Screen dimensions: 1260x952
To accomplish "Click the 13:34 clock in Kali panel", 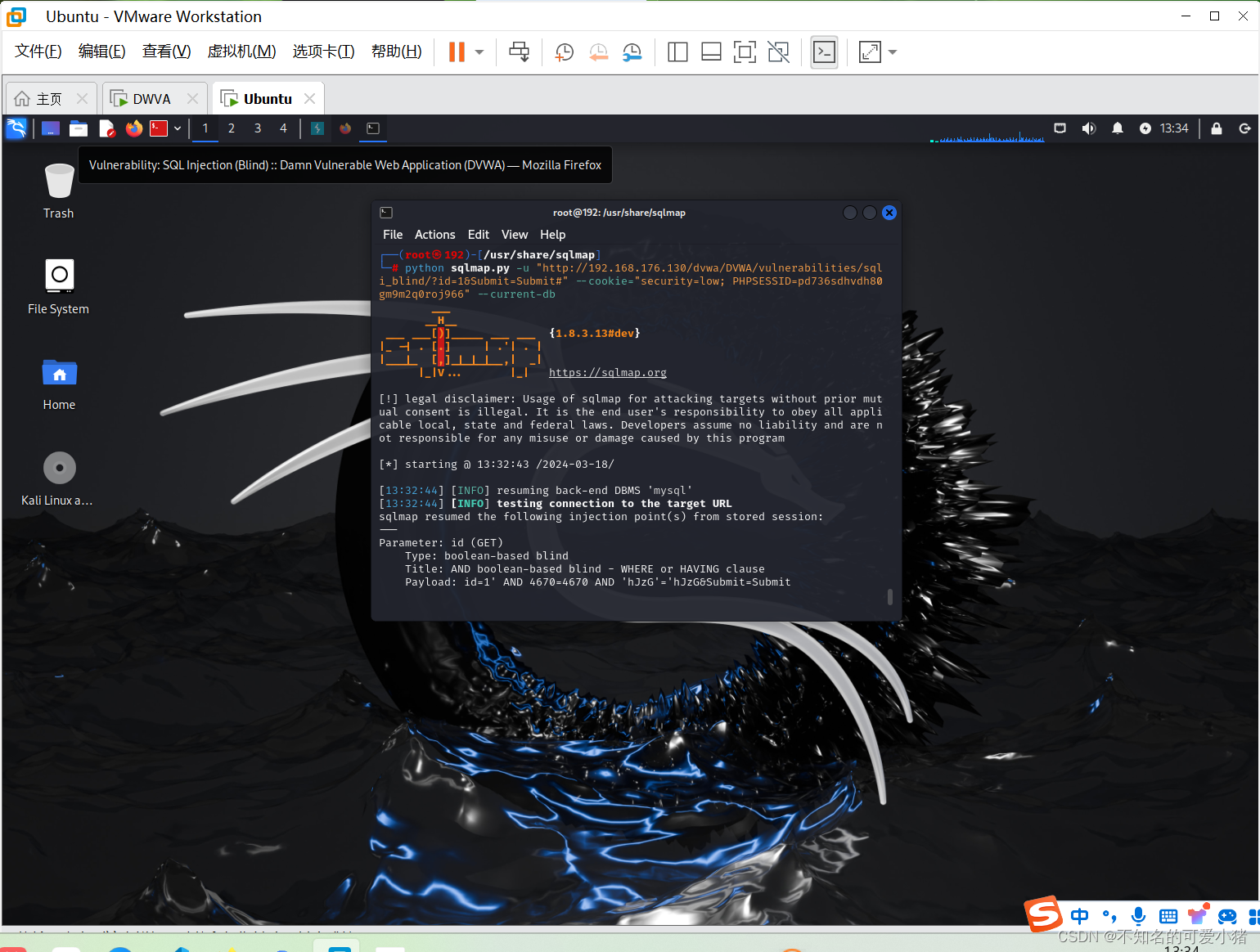I will (1174, 128).
